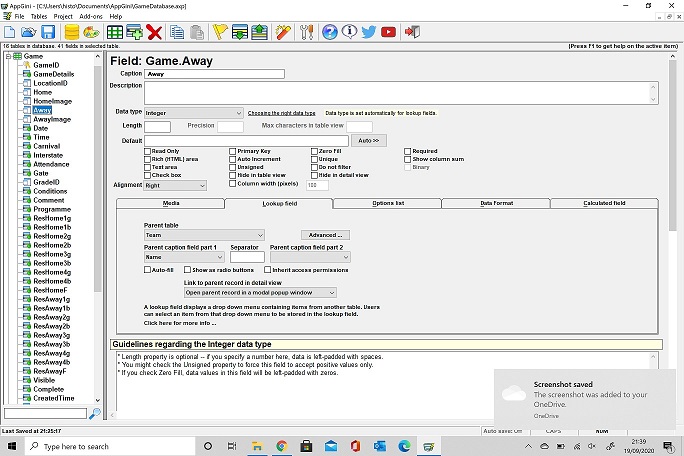The width and height of the screenshot is (684, 456).
Task: Check the Auto-fill checkbox
Action: [147, 270]
